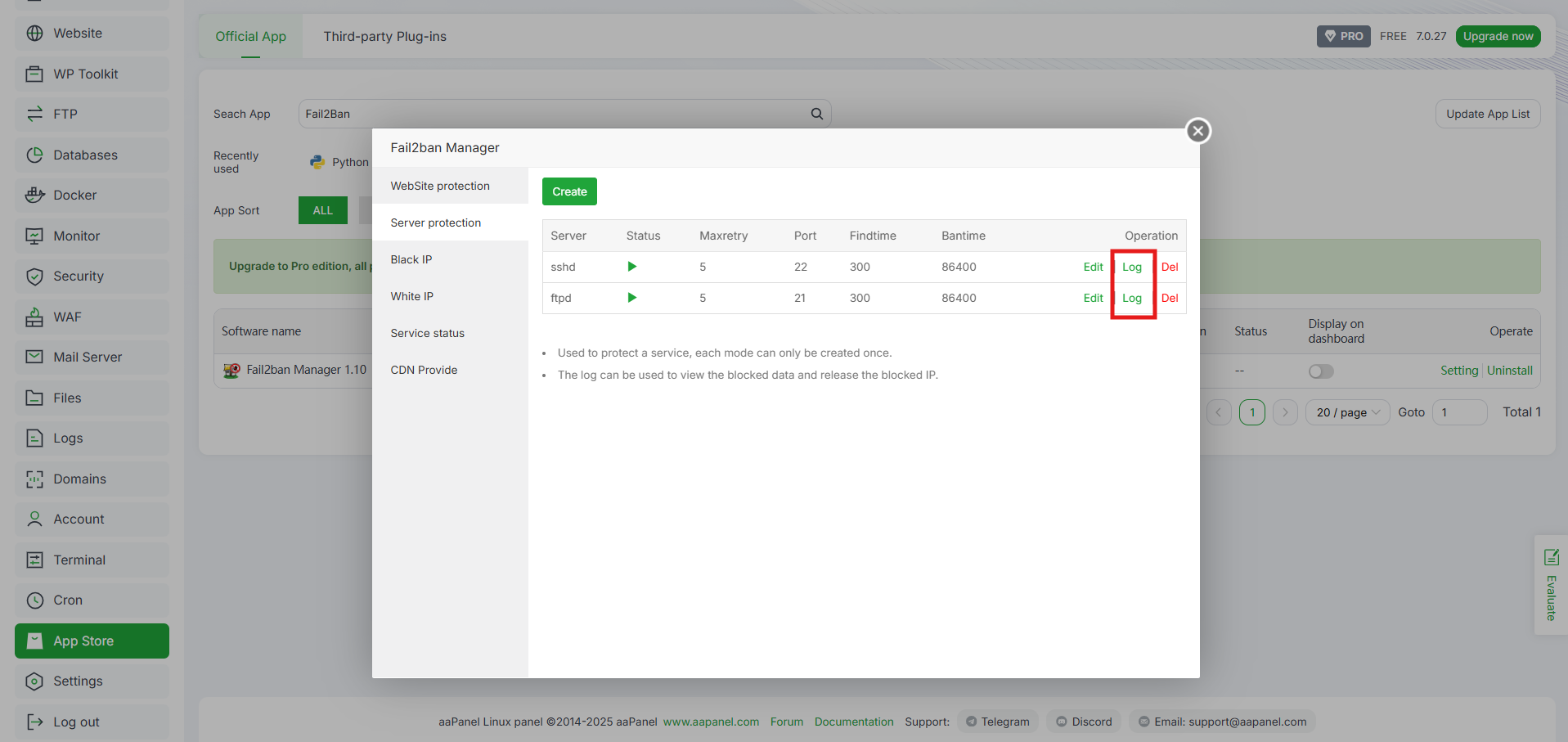This screenshot has height=742, width=1568.
Task: Open the White IP section
Action: tap(450, 296)
